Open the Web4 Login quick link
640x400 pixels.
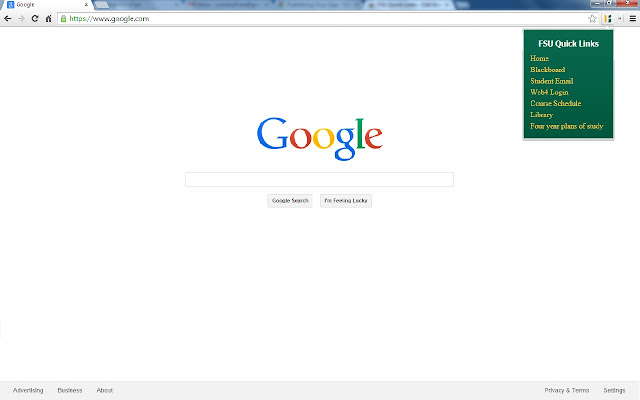click(x=549, y=92)
